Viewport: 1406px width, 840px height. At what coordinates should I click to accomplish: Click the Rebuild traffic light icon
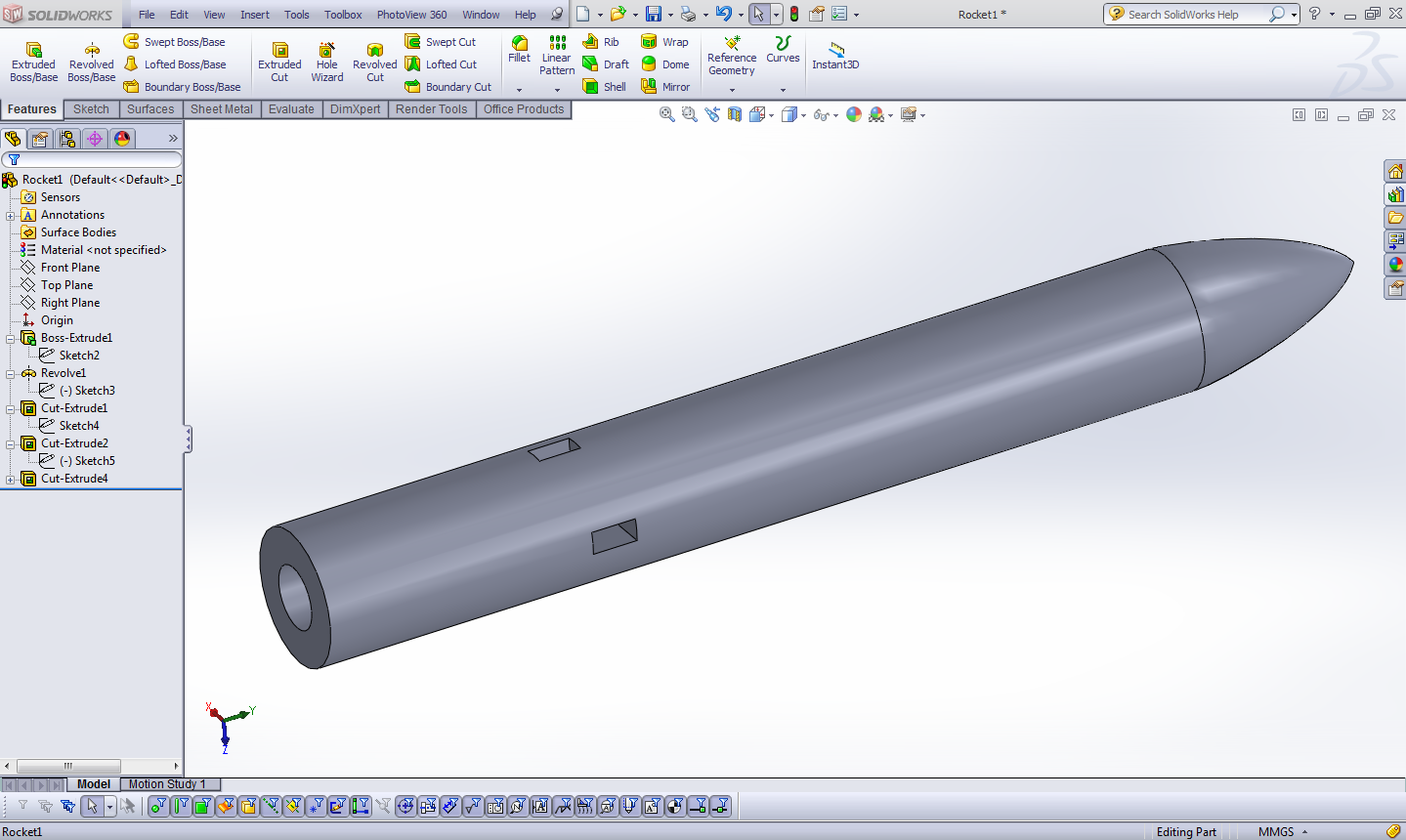(x=794, y=14)
